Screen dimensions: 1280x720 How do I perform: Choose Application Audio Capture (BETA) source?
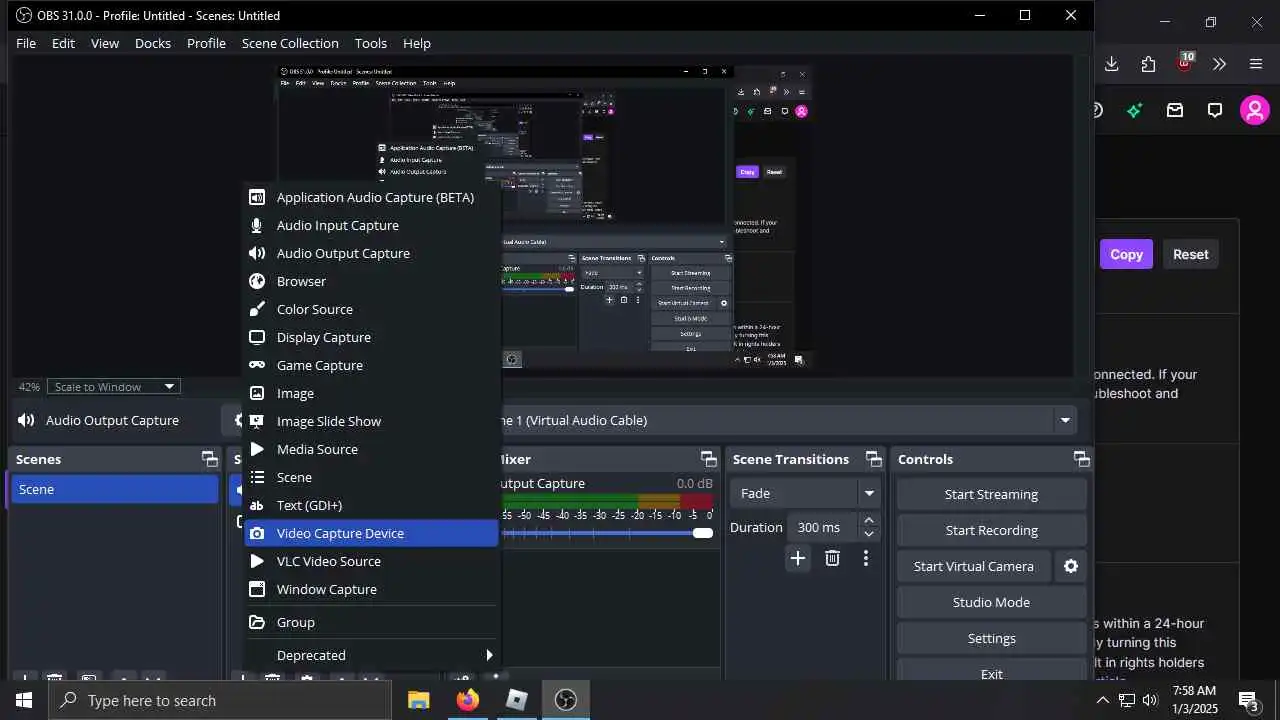click(x=371, y=197)
